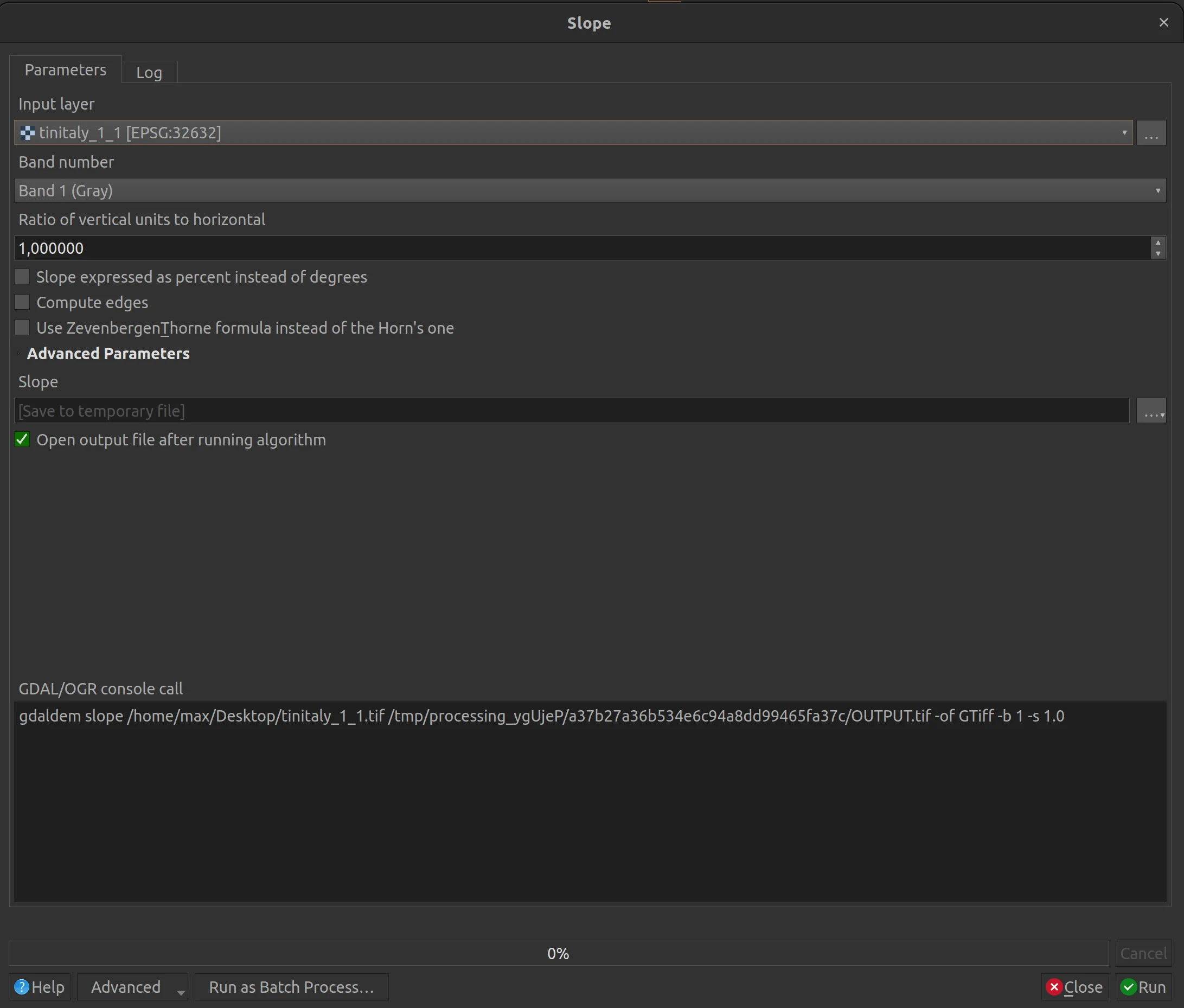Click the Input layer label

56,104
